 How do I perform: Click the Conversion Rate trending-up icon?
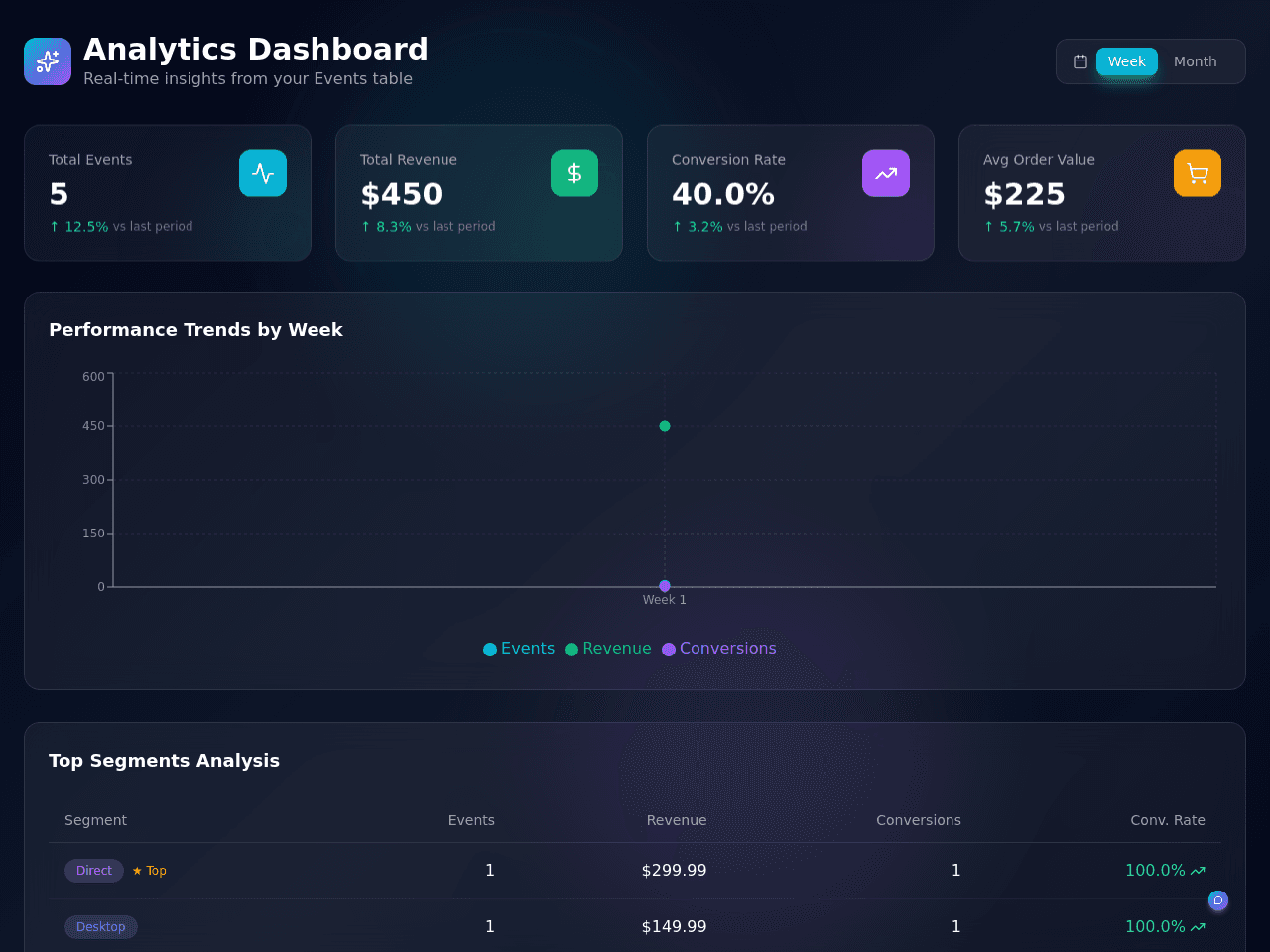coord(886,174)
